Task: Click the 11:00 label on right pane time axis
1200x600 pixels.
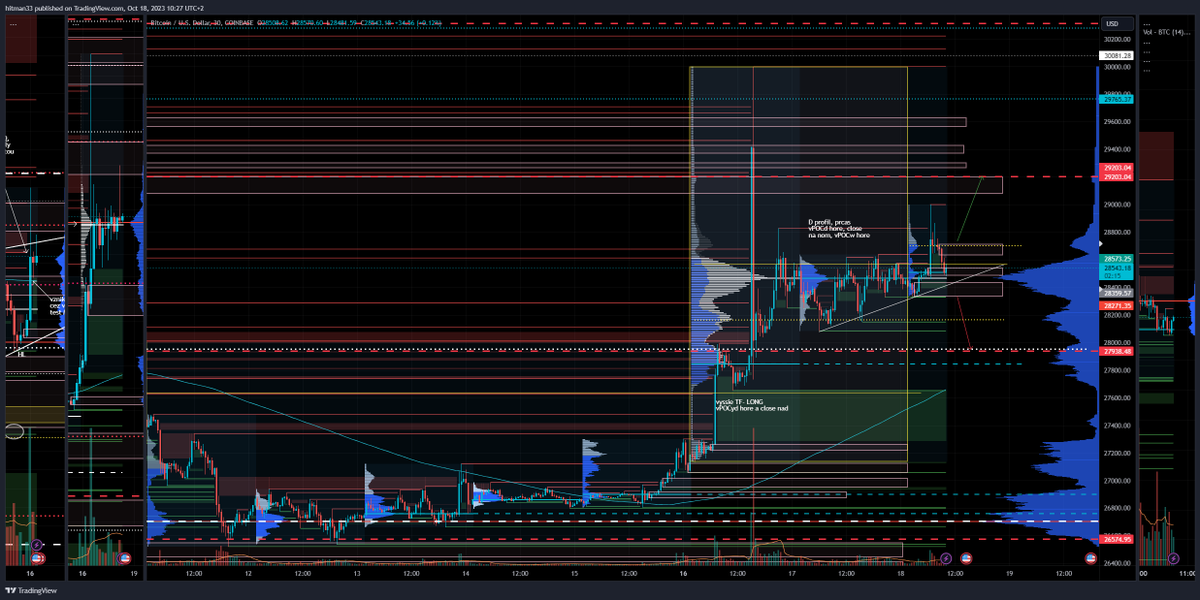Action: (x=1187, y=574)
